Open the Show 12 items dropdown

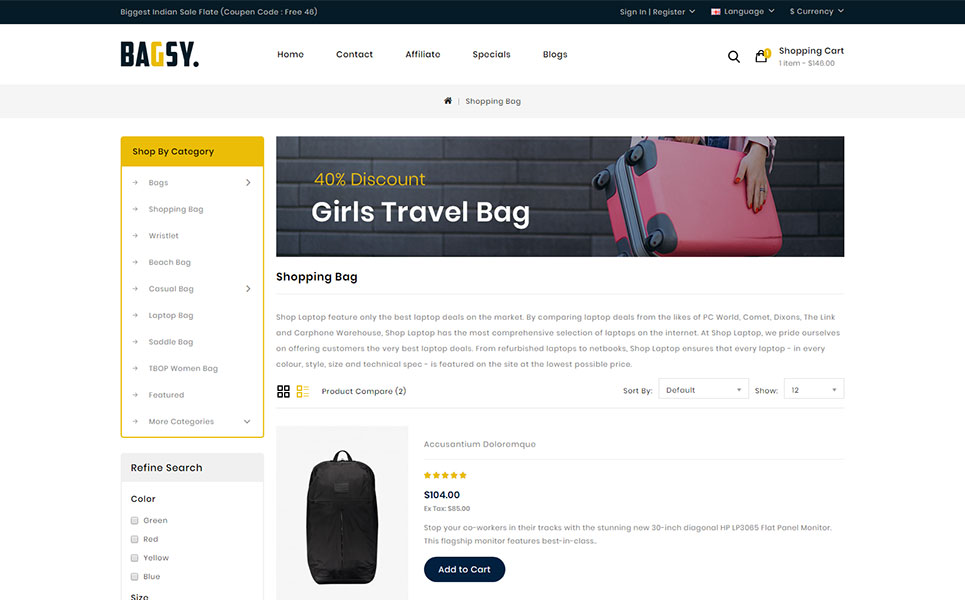(x=814, y=390)
